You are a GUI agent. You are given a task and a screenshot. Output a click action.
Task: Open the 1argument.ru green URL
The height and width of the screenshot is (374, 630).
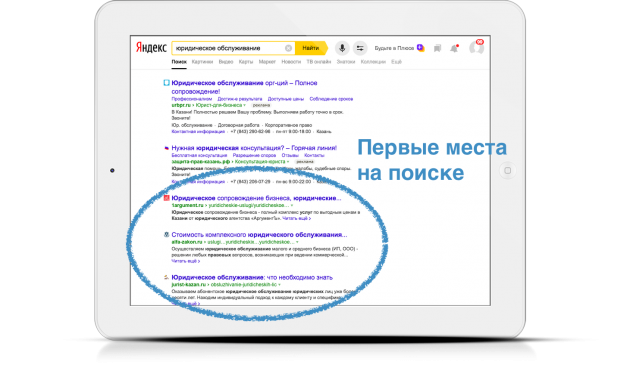[188, 205]
